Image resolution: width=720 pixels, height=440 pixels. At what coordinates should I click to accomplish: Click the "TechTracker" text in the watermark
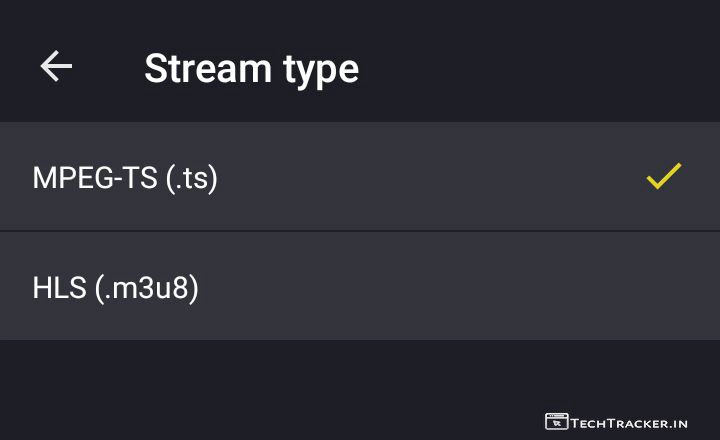coord(617,422)
